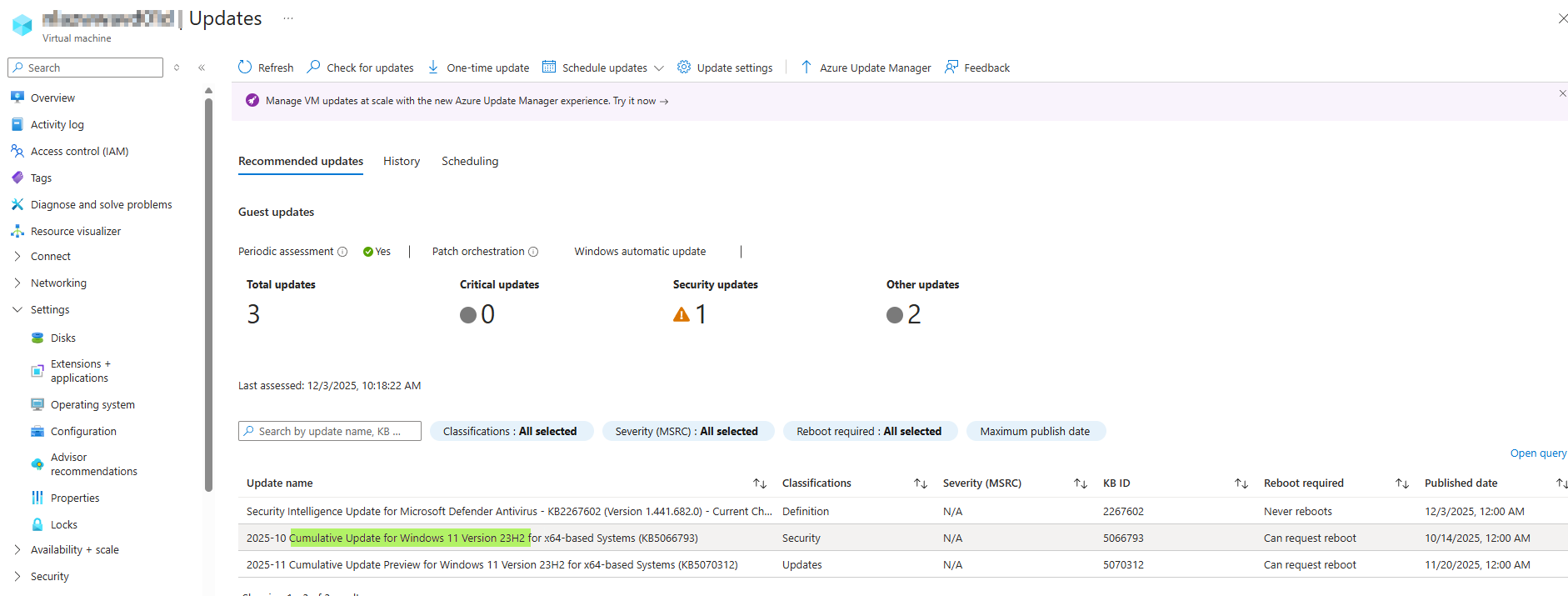
Task: Click the Properties icon
Action: pos(37,498)
